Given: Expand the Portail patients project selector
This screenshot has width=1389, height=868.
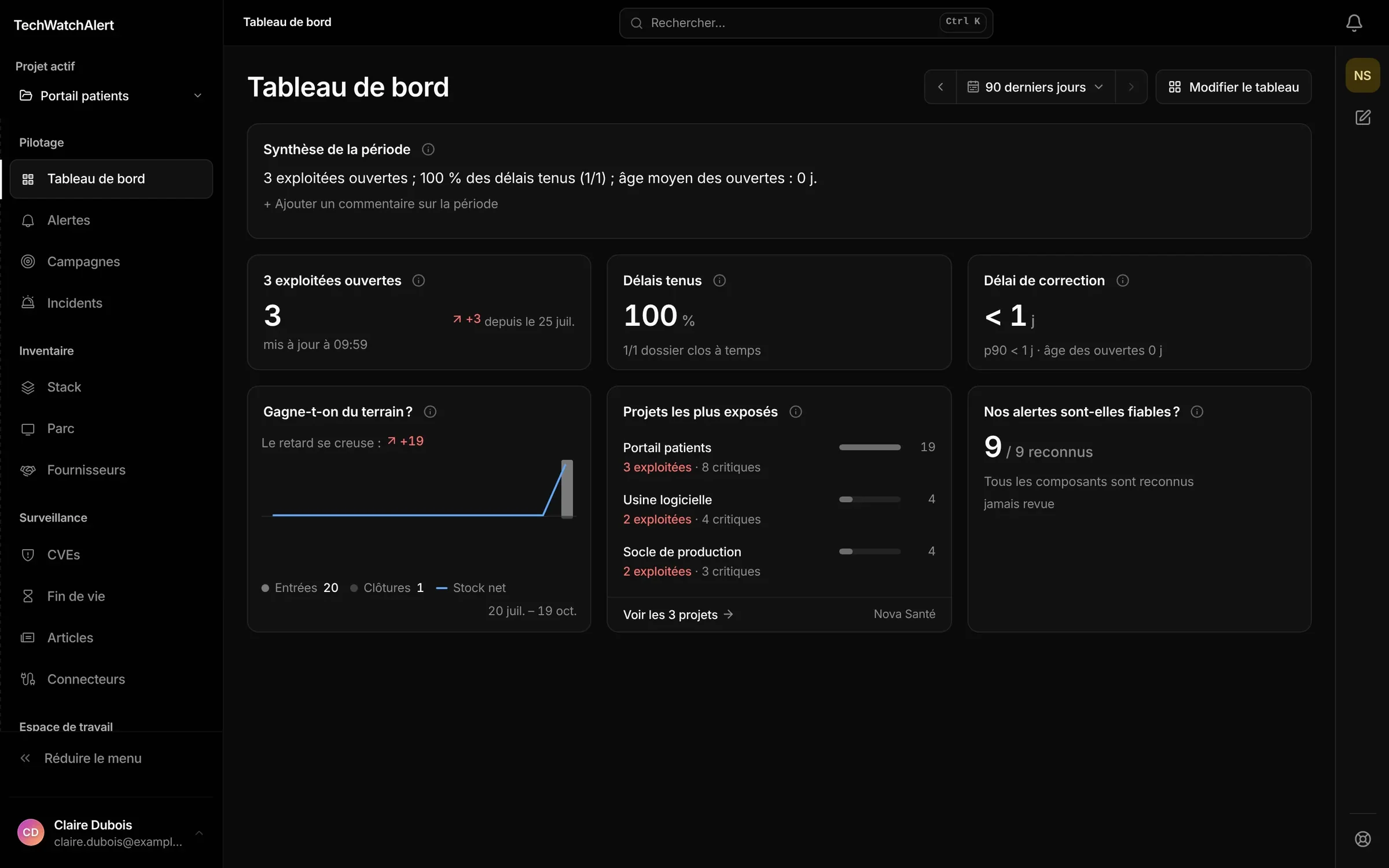Looking at the screenshot, I should coord(111,95).
